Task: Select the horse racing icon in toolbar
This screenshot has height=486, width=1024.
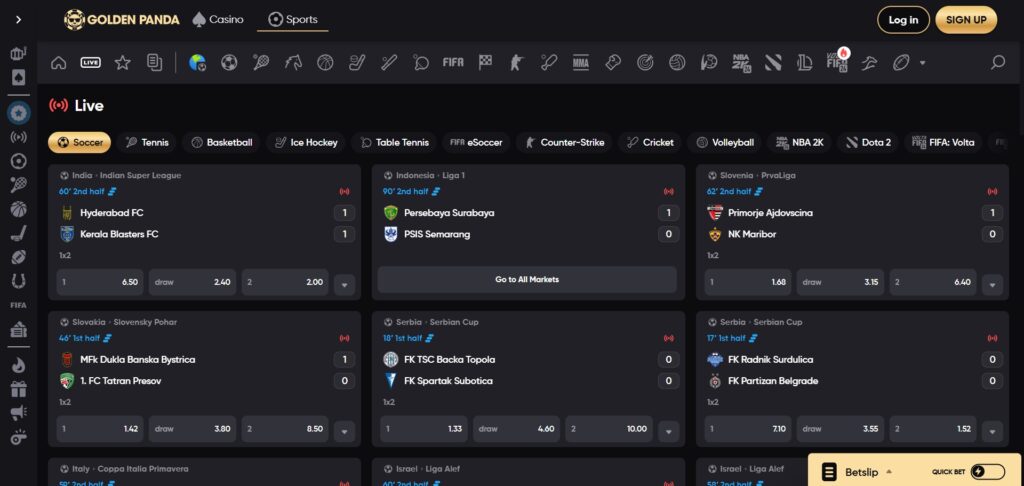Action: click(293, 63)
